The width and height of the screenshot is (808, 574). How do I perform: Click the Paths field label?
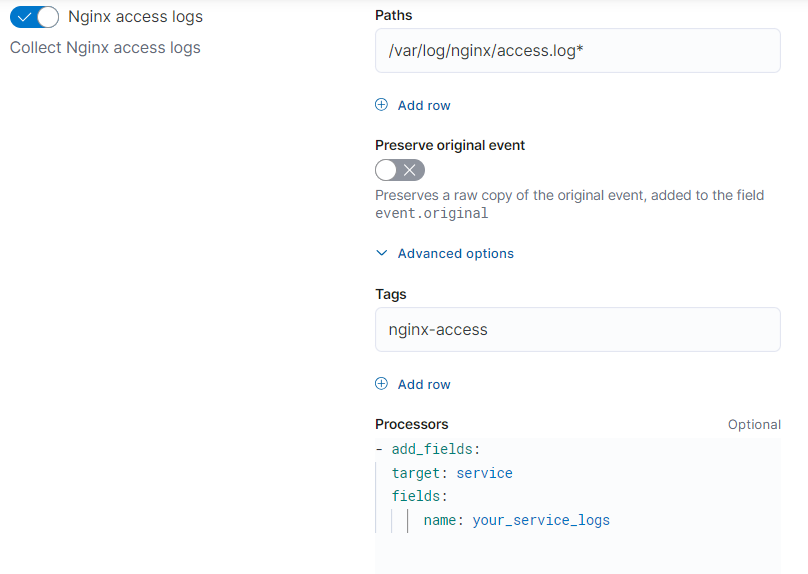[393, 15]
